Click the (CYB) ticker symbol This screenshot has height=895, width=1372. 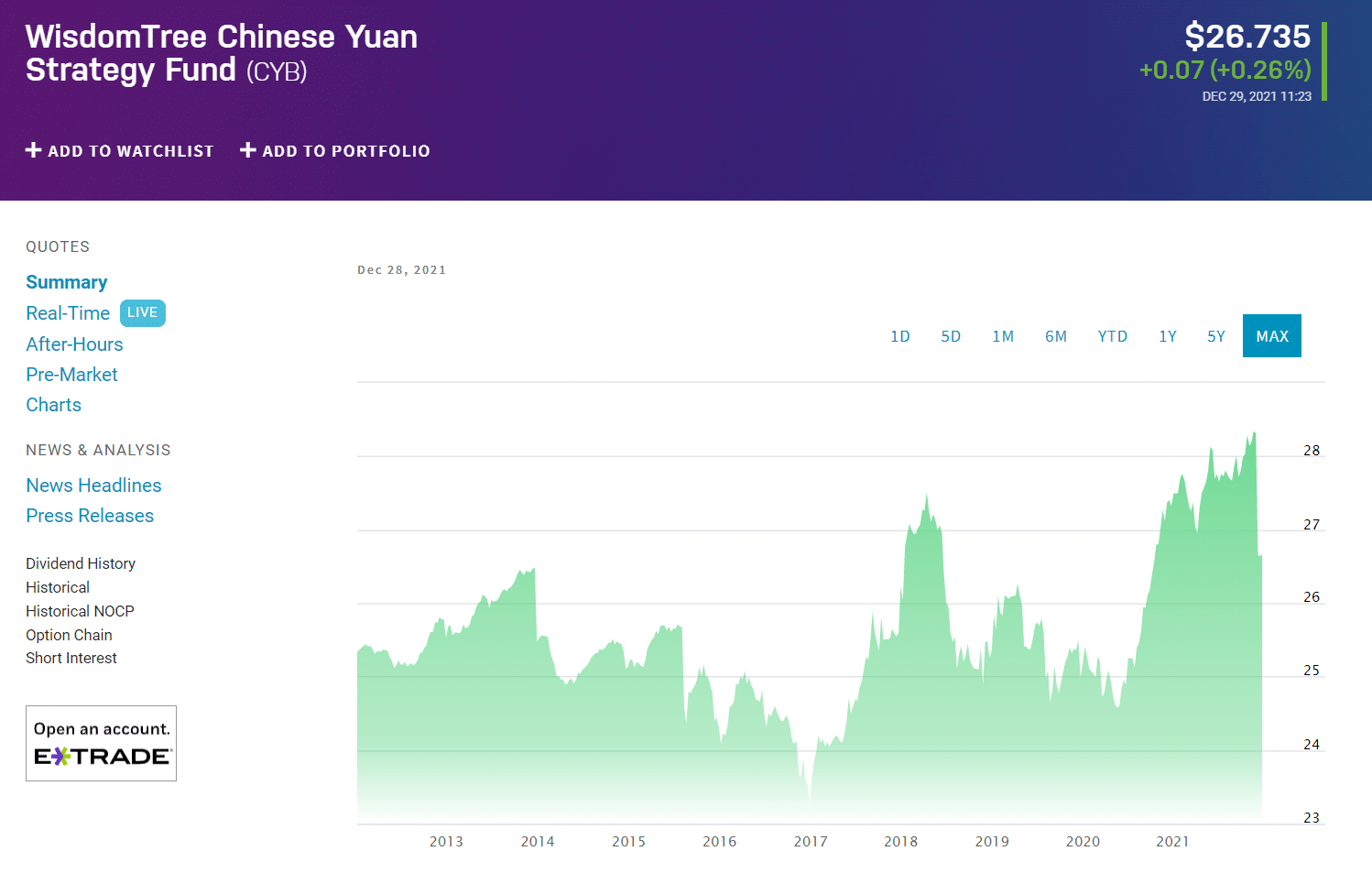277,71
